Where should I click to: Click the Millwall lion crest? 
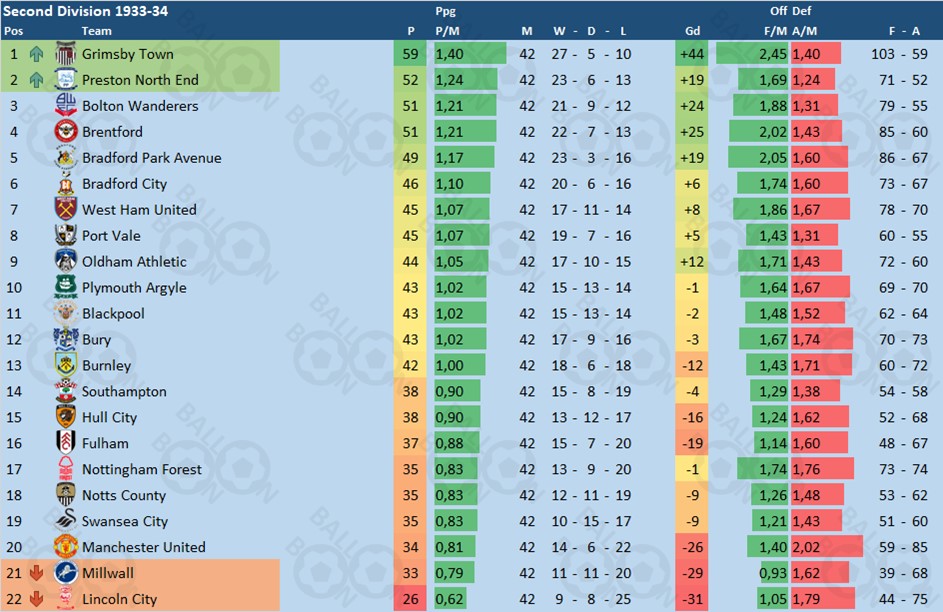coord(66,573)
